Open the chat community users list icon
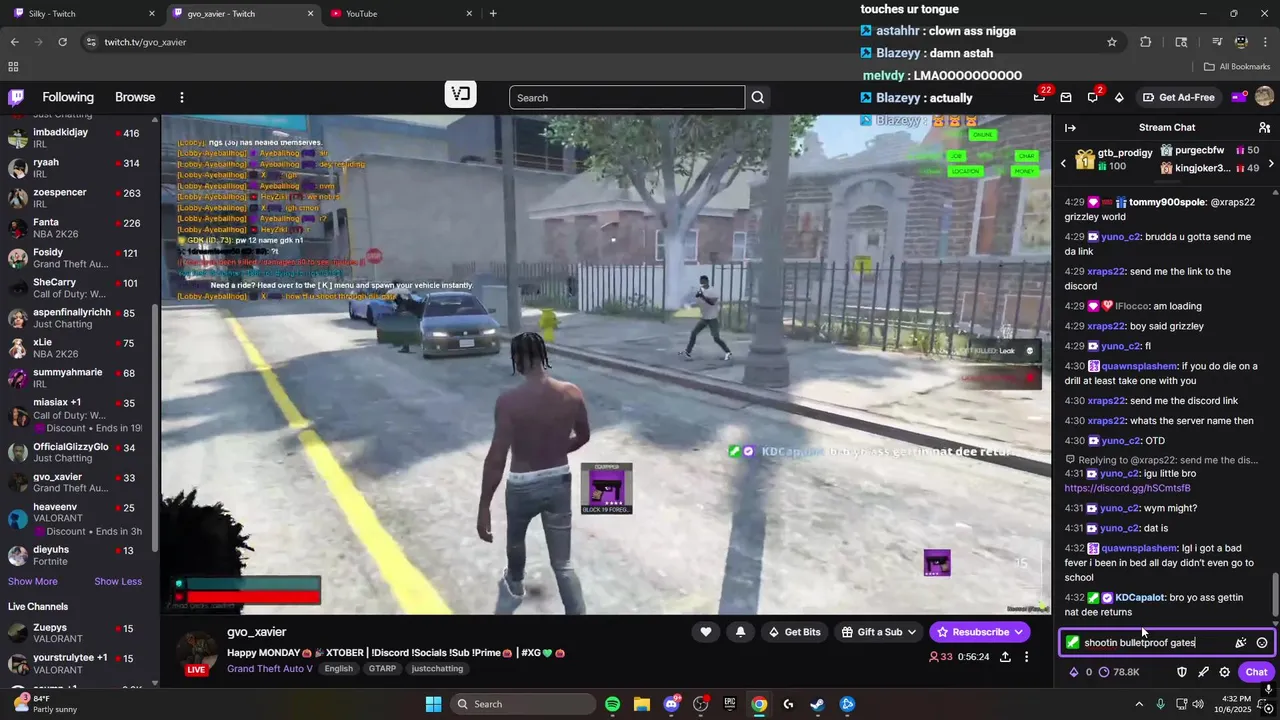The width and height of the screenshot is (1280, 720). tap(1264, 127)
